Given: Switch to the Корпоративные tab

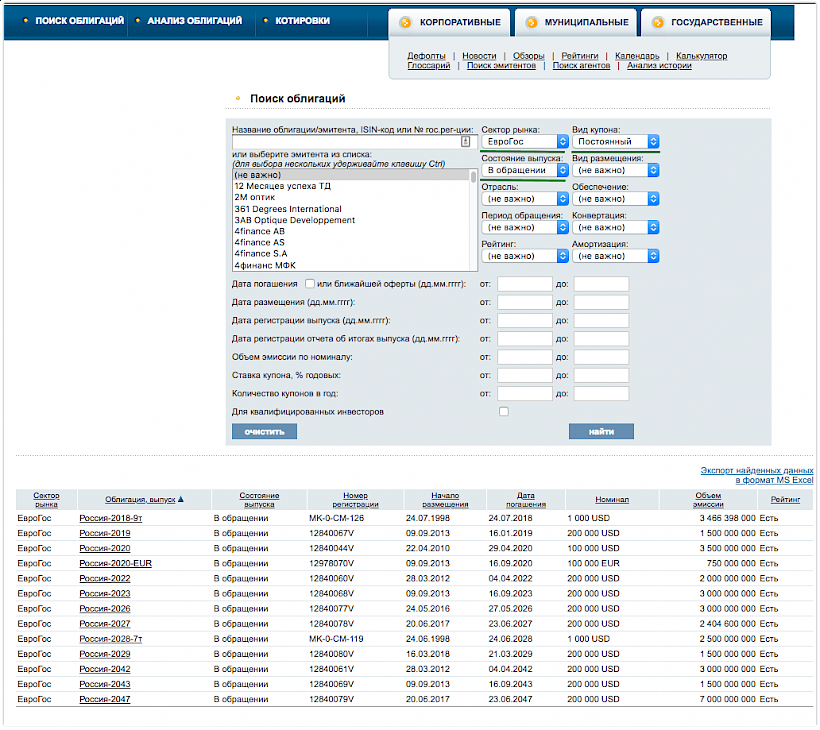Looking at the screenshot, I should click(x=450, y=22).
